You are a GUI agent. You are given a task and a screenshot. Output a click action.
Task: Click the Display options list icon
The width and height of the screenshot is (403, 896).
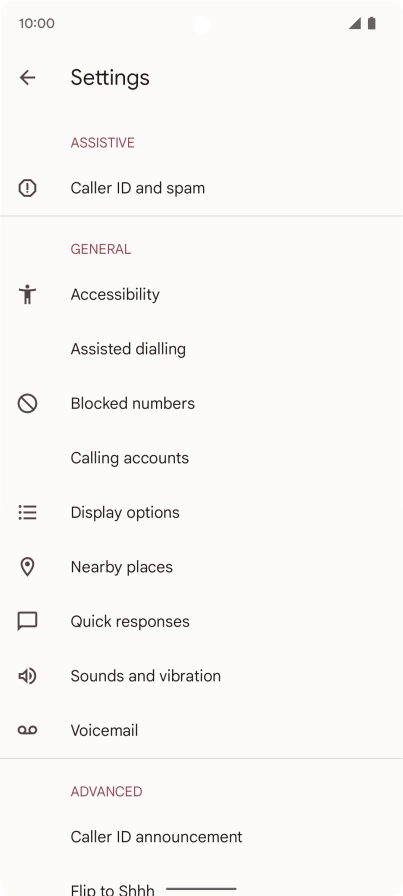pos(27,512)
